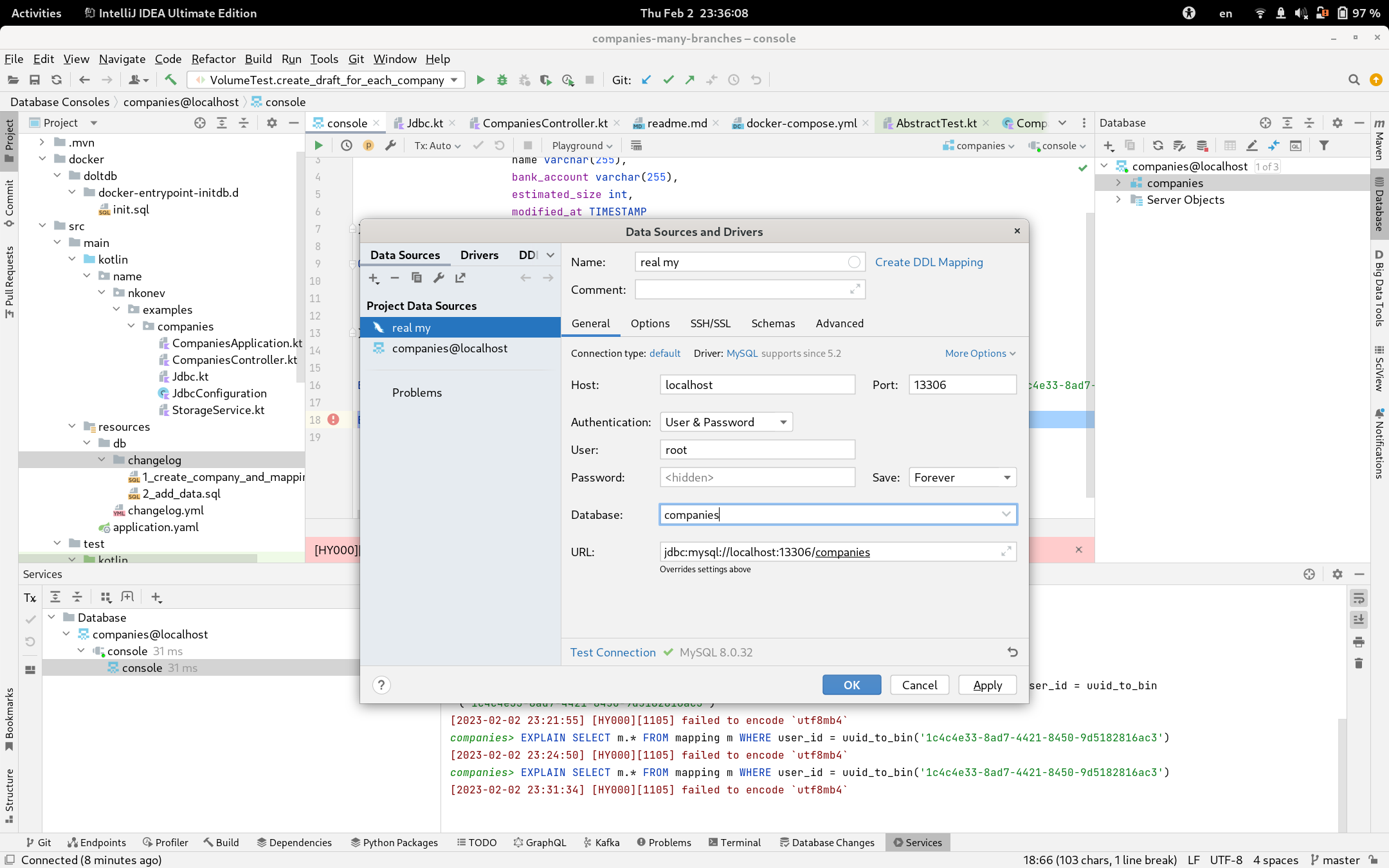
Task: Open the help question mark in dialog
Action: (381, 685)
